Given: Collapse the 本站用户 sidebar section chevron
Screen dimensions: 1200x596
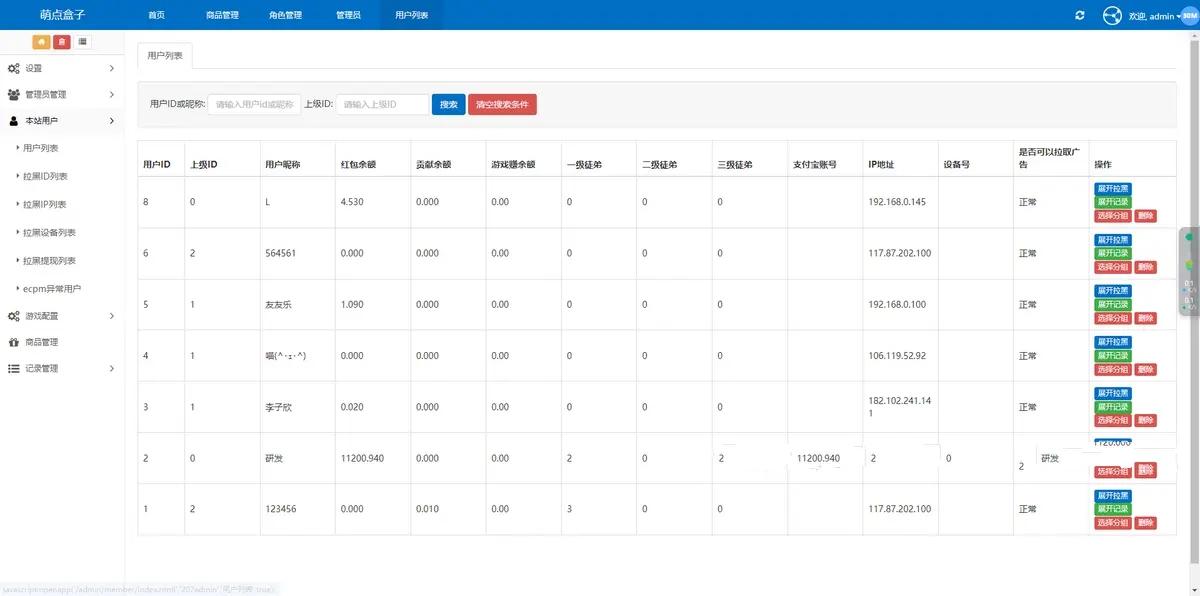Looking at the screenshot, I should 111,121.
